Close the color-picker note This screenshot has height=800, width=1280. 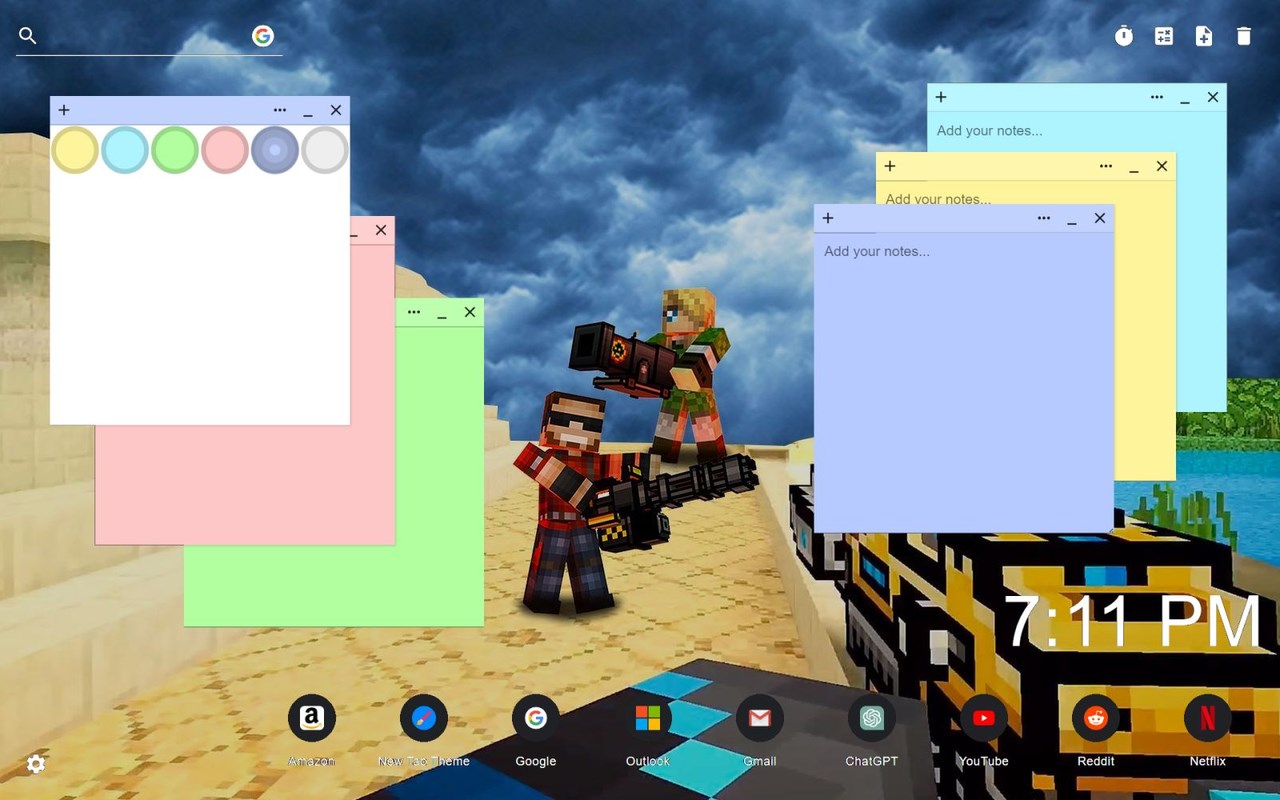[336, 110]
